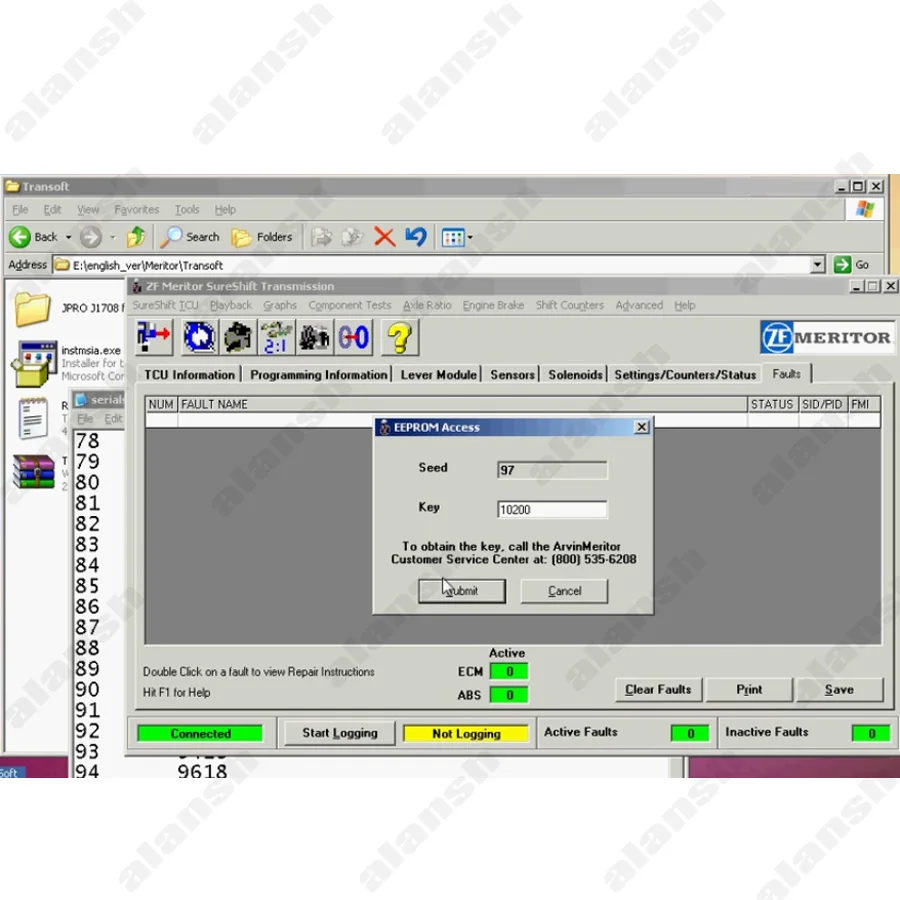Switch to the Programming Information tab
Viewport: 900px width, 900px height.
click(319, 375)
